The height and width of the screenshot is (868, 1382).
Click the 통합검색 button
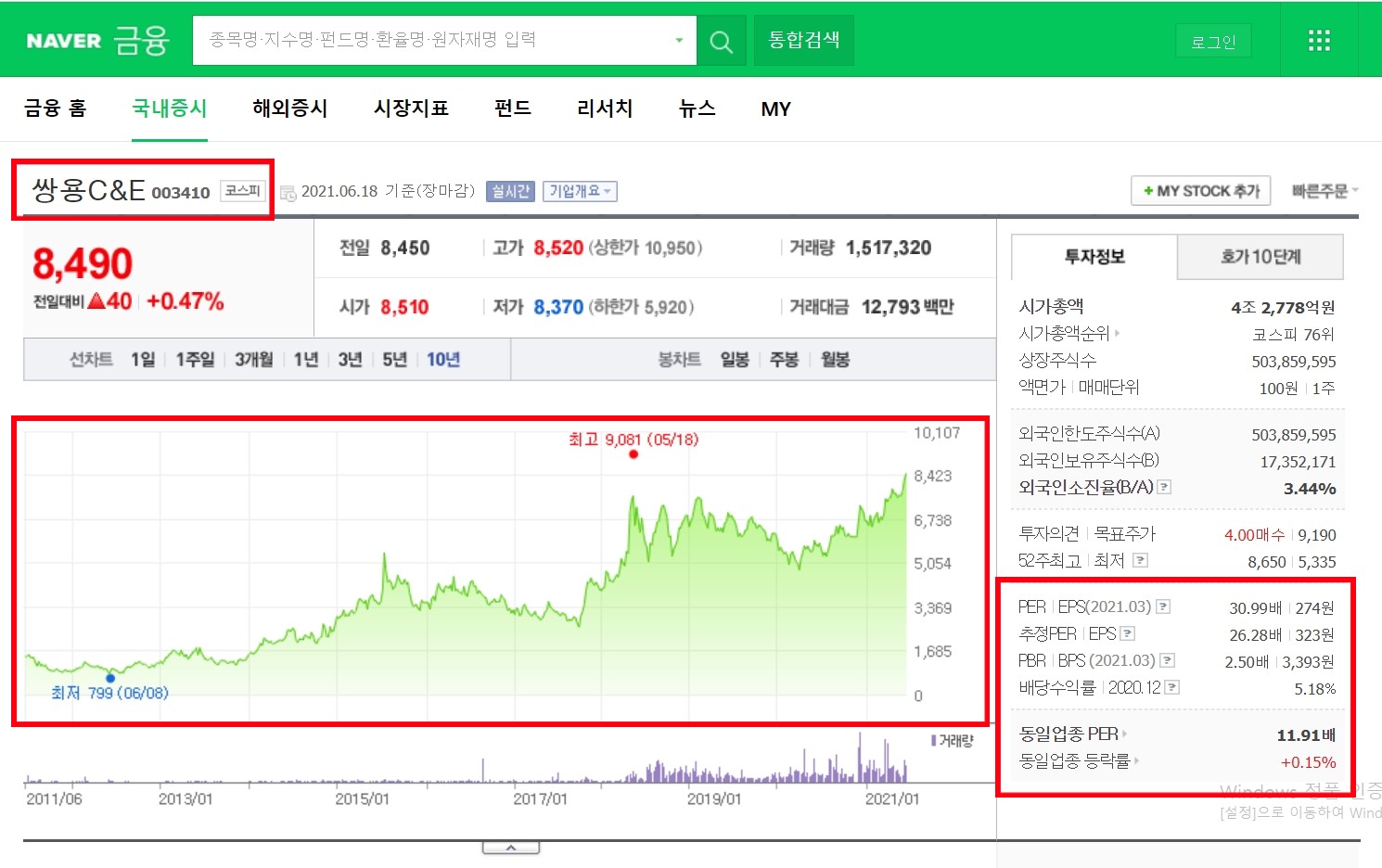pos(803,41)
